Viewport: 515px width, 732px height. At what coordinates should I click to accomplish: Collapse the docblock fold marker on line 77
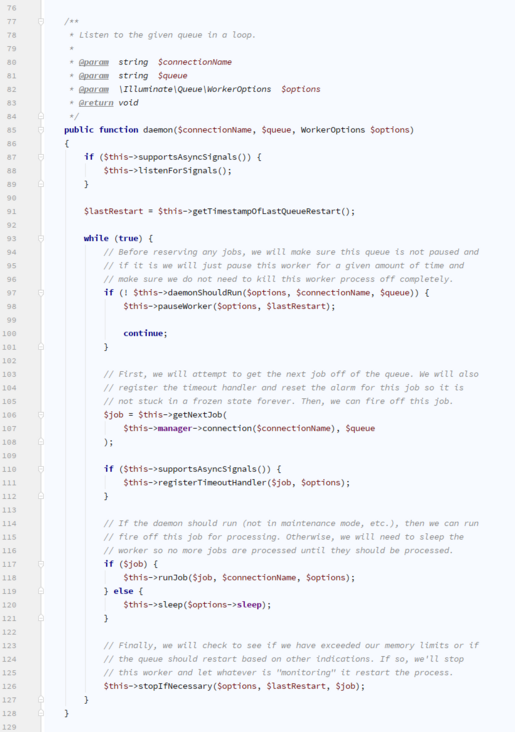[x=41, y=21]
